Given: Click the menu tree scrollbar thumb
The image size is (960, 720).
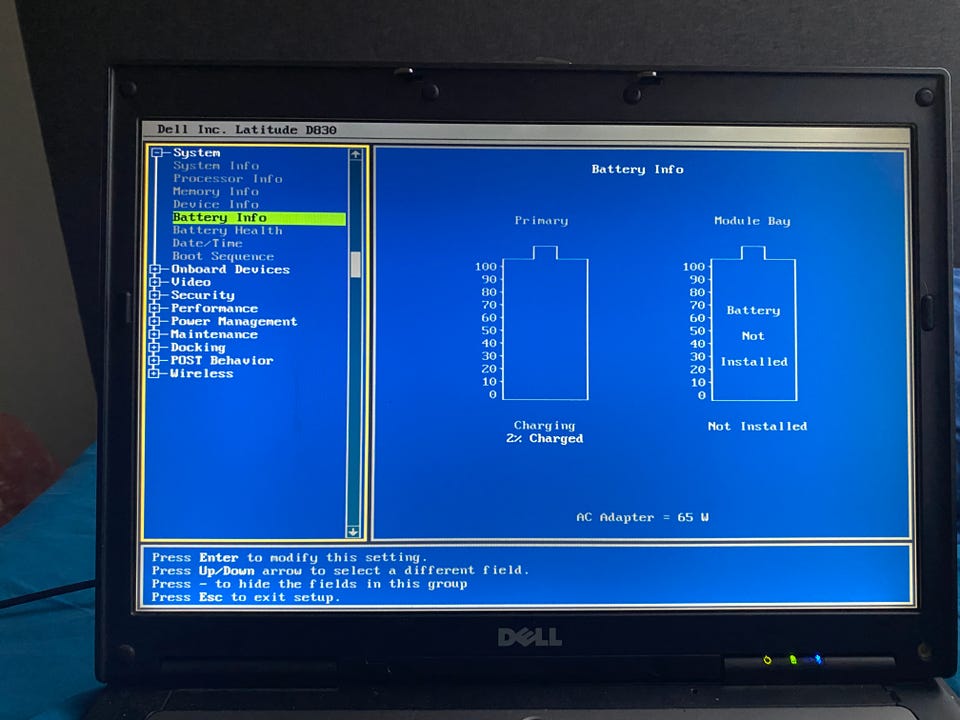Looking at the screenshot, I should coord(355,265).
